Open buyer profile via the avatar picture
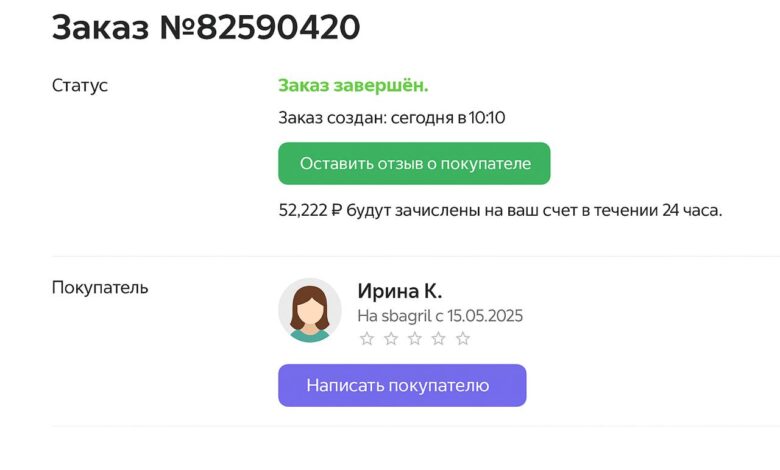Viewport: 780px width, 470px height. click(310, 310)
